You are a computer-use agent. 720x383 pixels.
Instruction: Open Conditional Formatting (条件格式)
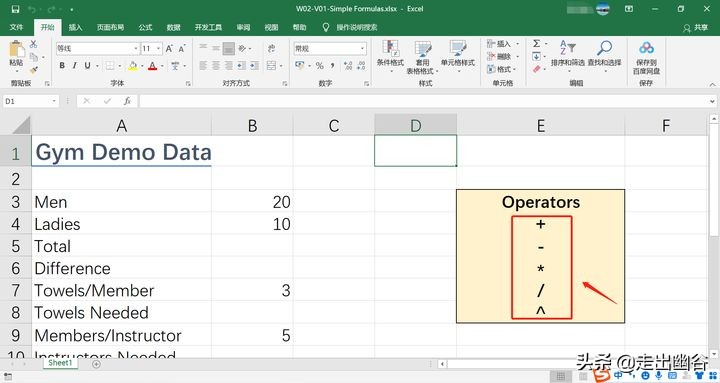[x=390, y=56]
